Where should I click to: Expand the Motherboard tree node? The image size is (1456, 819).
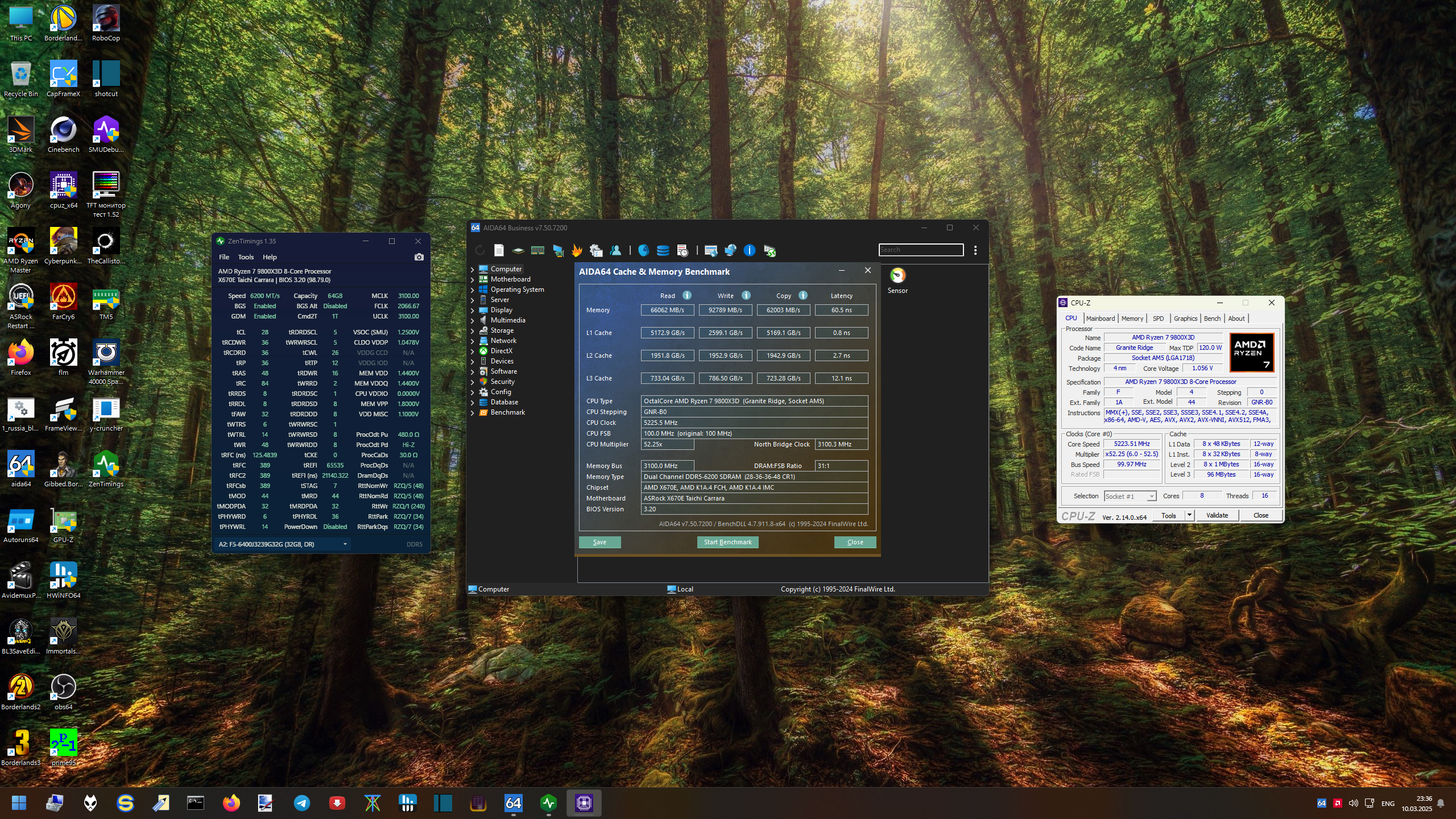click(x=472, y=279)
